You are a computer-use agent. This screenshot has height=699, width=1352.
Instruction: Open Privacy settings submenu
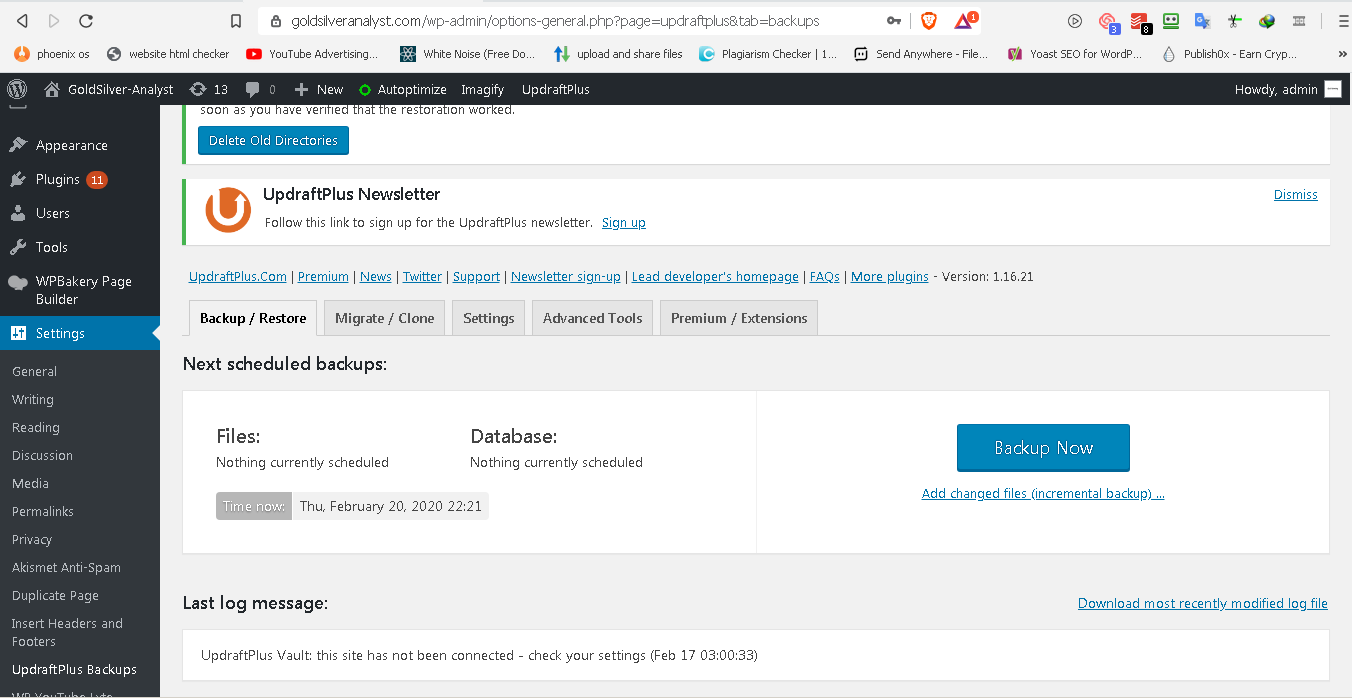32,539
